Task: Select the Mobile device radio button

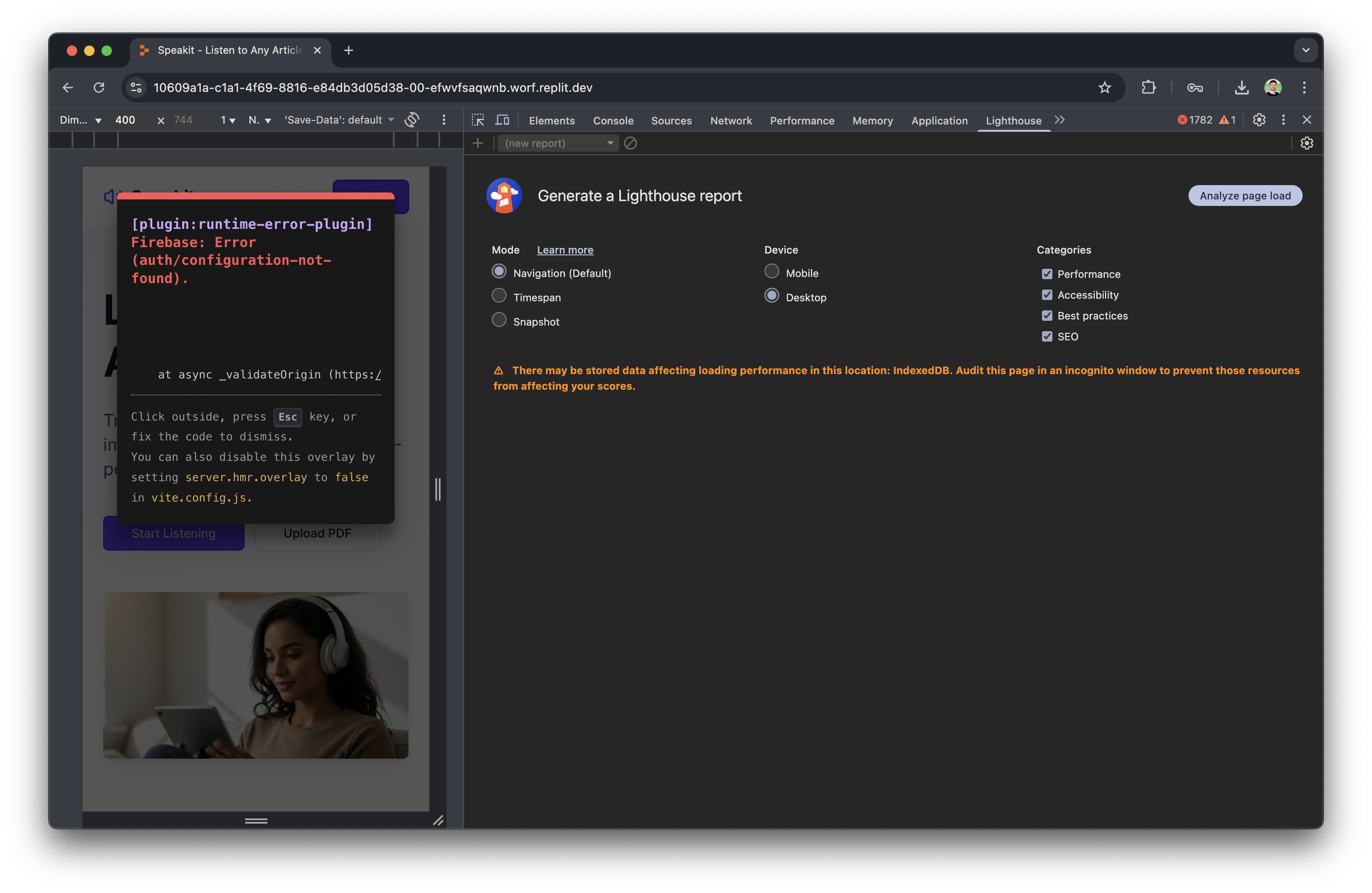Action: [x=771, y=272]
